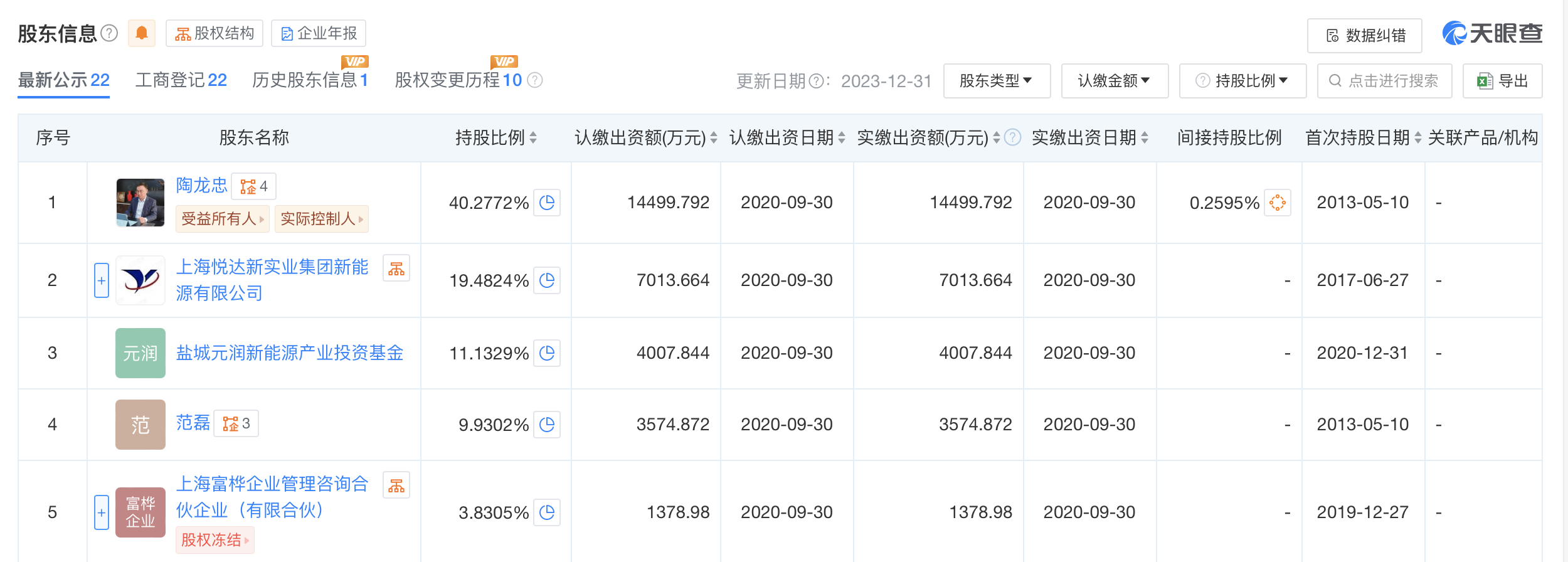Click pie chart icon next to 9.9302%

547,425
